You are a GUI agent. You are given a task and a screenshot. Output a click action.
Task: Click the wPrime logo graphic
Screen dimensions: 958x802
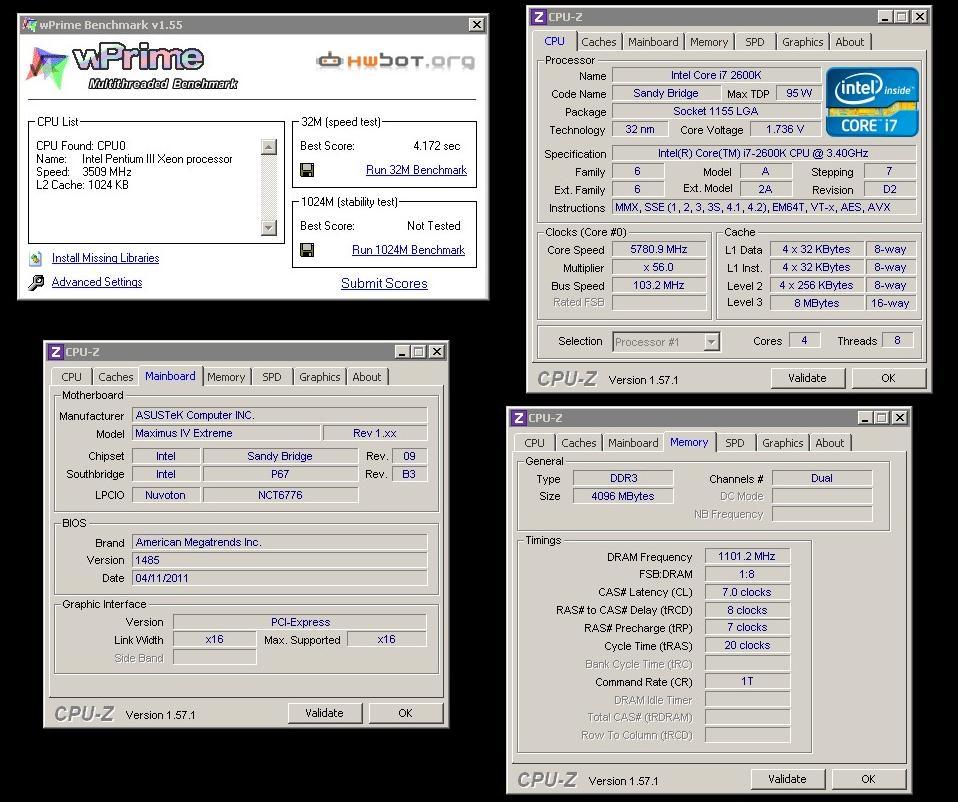point(131,67)
